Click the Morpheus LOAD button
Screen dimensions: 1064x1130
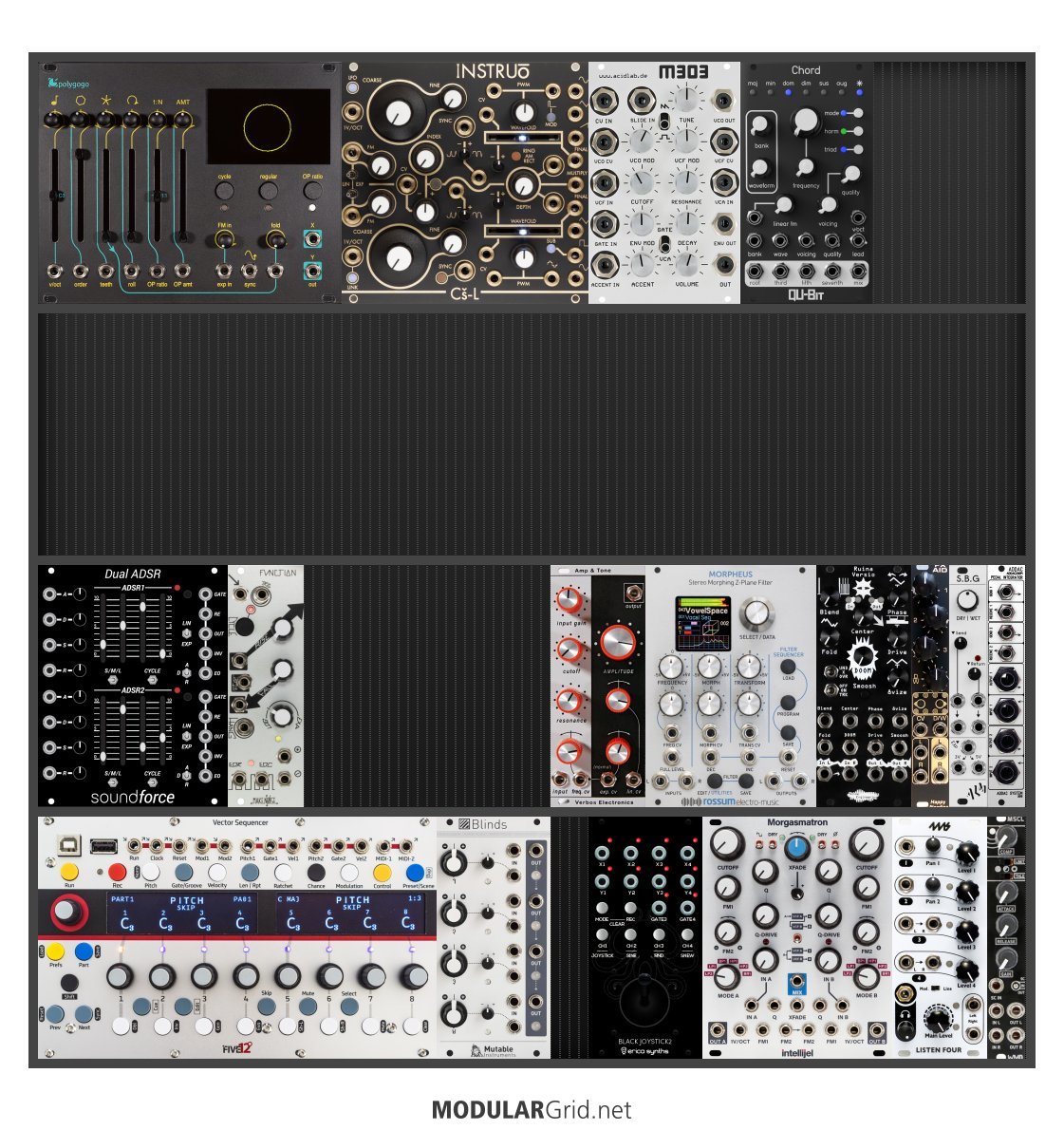[788, 666]
